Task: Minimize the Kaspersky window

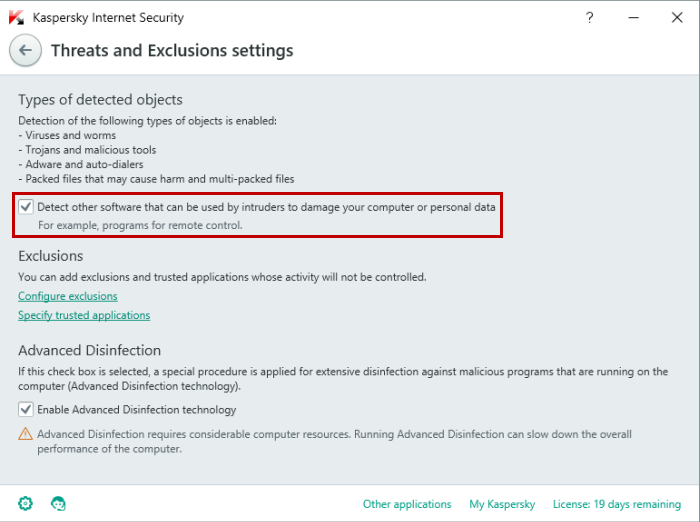Action: 633,17
